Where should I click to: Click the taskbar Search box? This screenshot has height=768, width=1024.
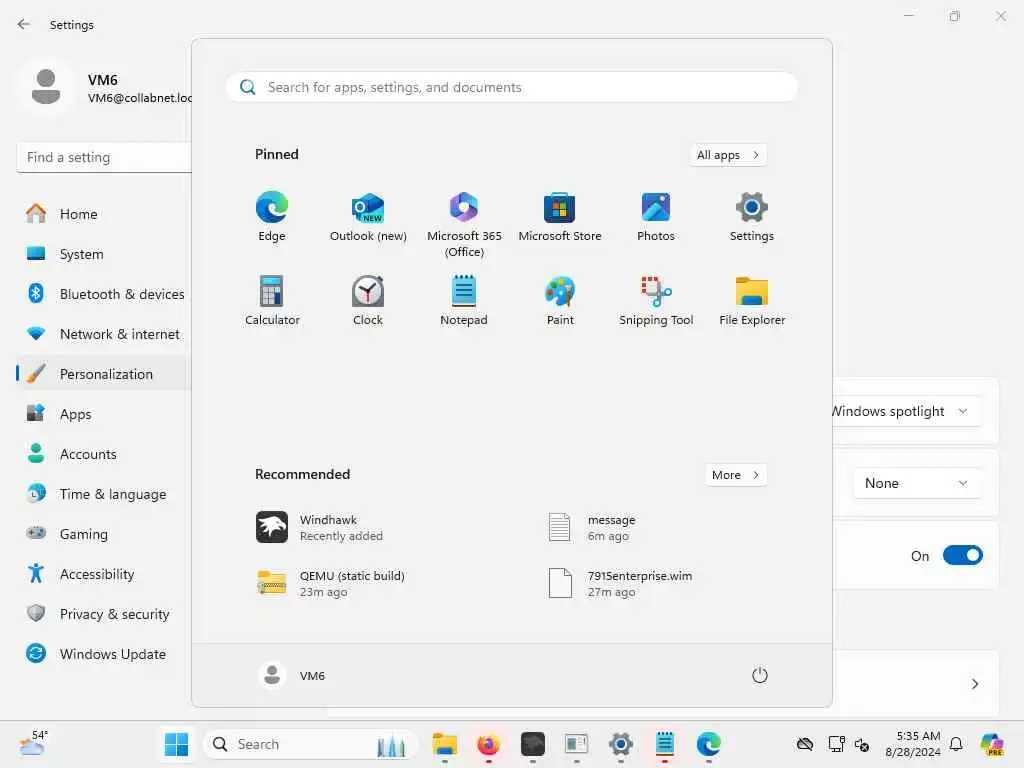pos(310,744)
